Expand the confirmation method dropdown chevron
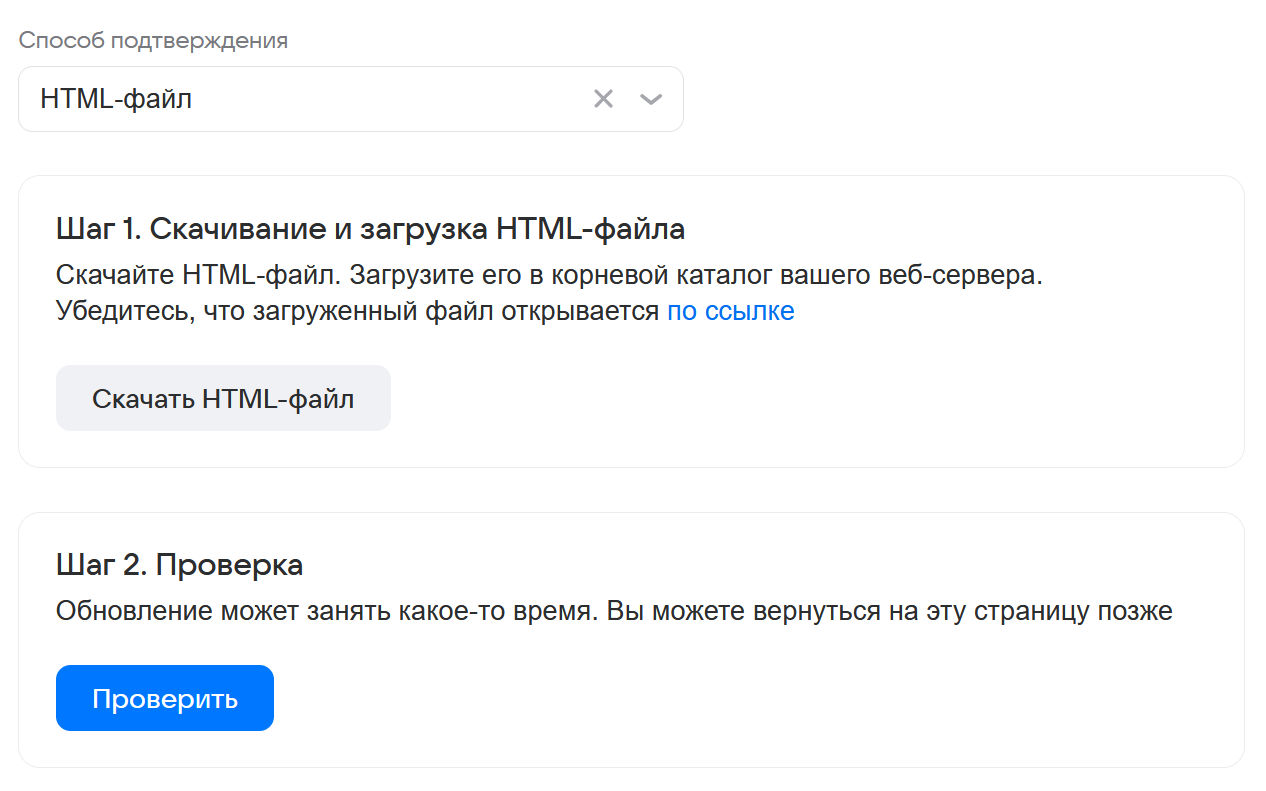The width and height of the screenshot is (1266, 791). coord(651,98)
